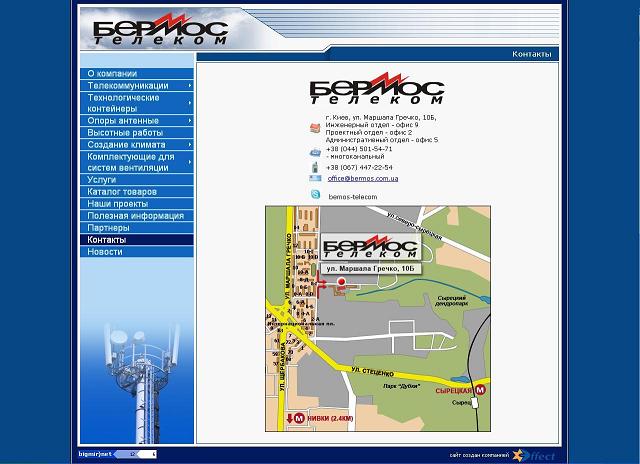Click the Сырецкая metro M icon on map
This screenshot has height=464, width=640.
click(480, 390)
